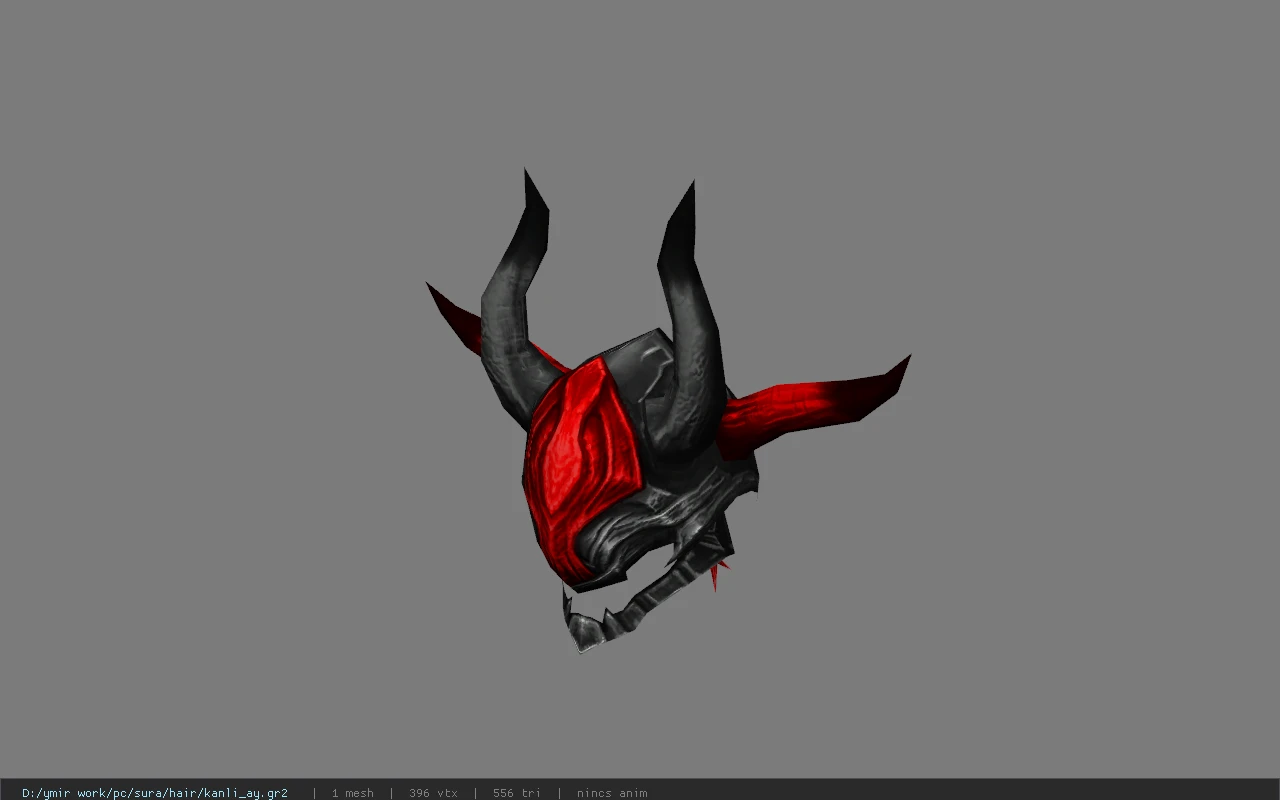The width and height of the screenshot is (1280, 800).
Task: Click the "396 vtx" vertex count
Action: click(x=433, y=793)
